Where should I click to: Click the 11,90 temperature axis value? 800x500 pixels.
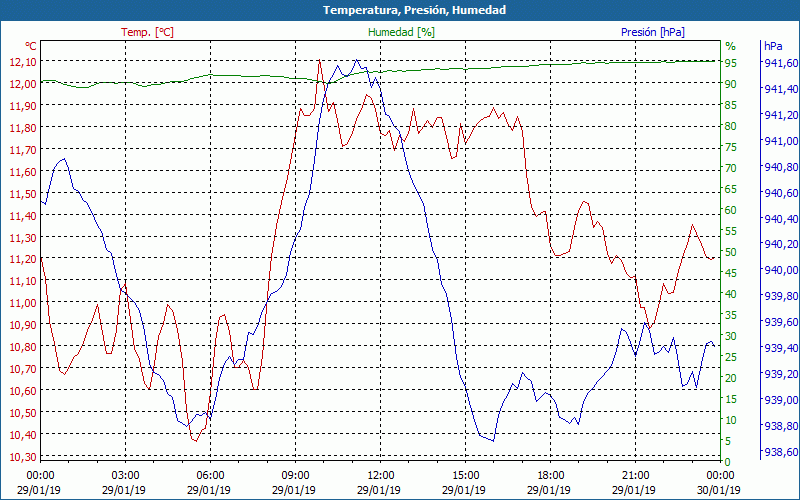click(23, 105)
